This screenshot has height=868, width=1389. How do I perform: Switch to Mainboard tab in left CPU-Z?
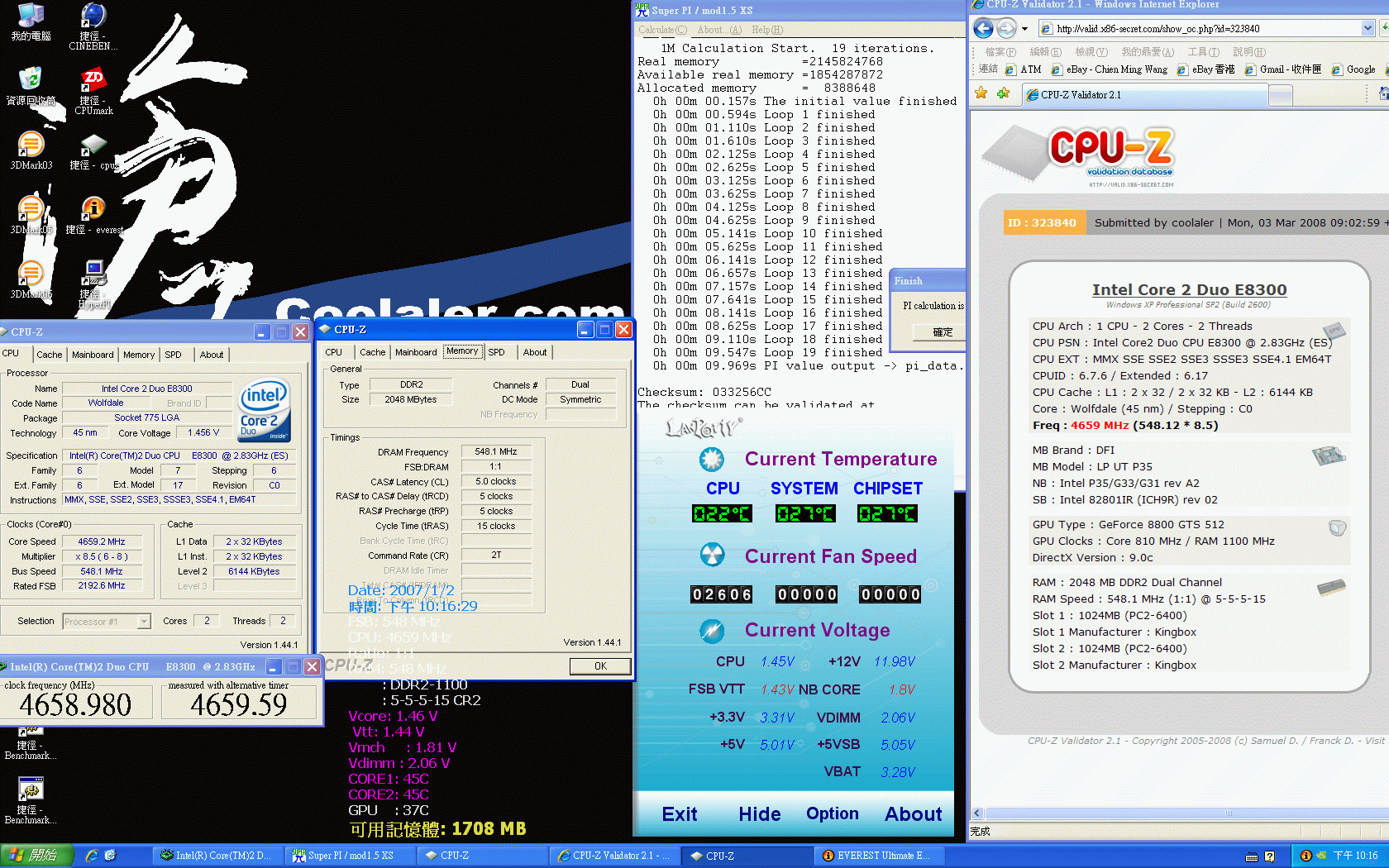[x=93, y=355]
